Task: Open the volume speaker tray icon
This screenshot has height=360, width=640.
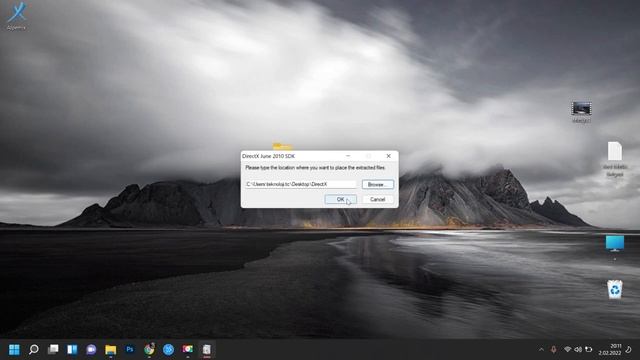Action: point(578,350)
